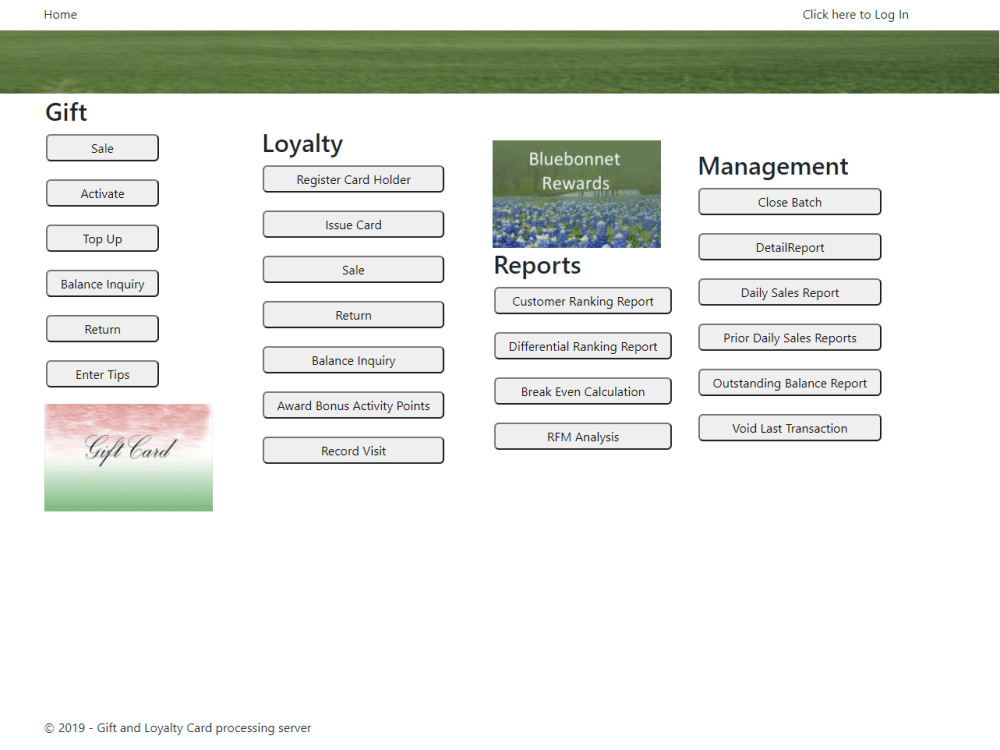Viewport: 1000px width, 750px height.
Task: Open Prior Daily Sales Reports
Action: [790, 338]
